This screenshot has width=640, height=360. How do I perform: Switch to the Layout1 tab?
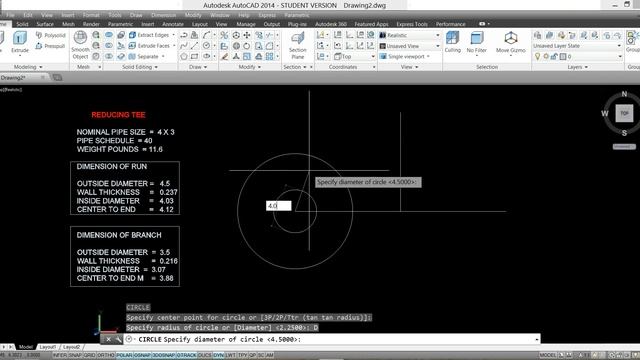(x=48, y=347)
